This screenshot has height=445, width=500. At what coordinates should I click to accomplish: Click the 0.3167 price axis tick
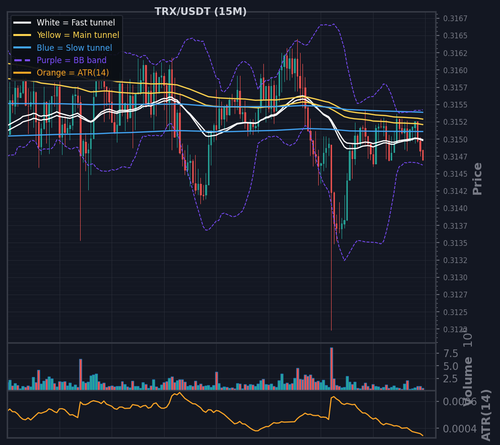tap(455, 18)
